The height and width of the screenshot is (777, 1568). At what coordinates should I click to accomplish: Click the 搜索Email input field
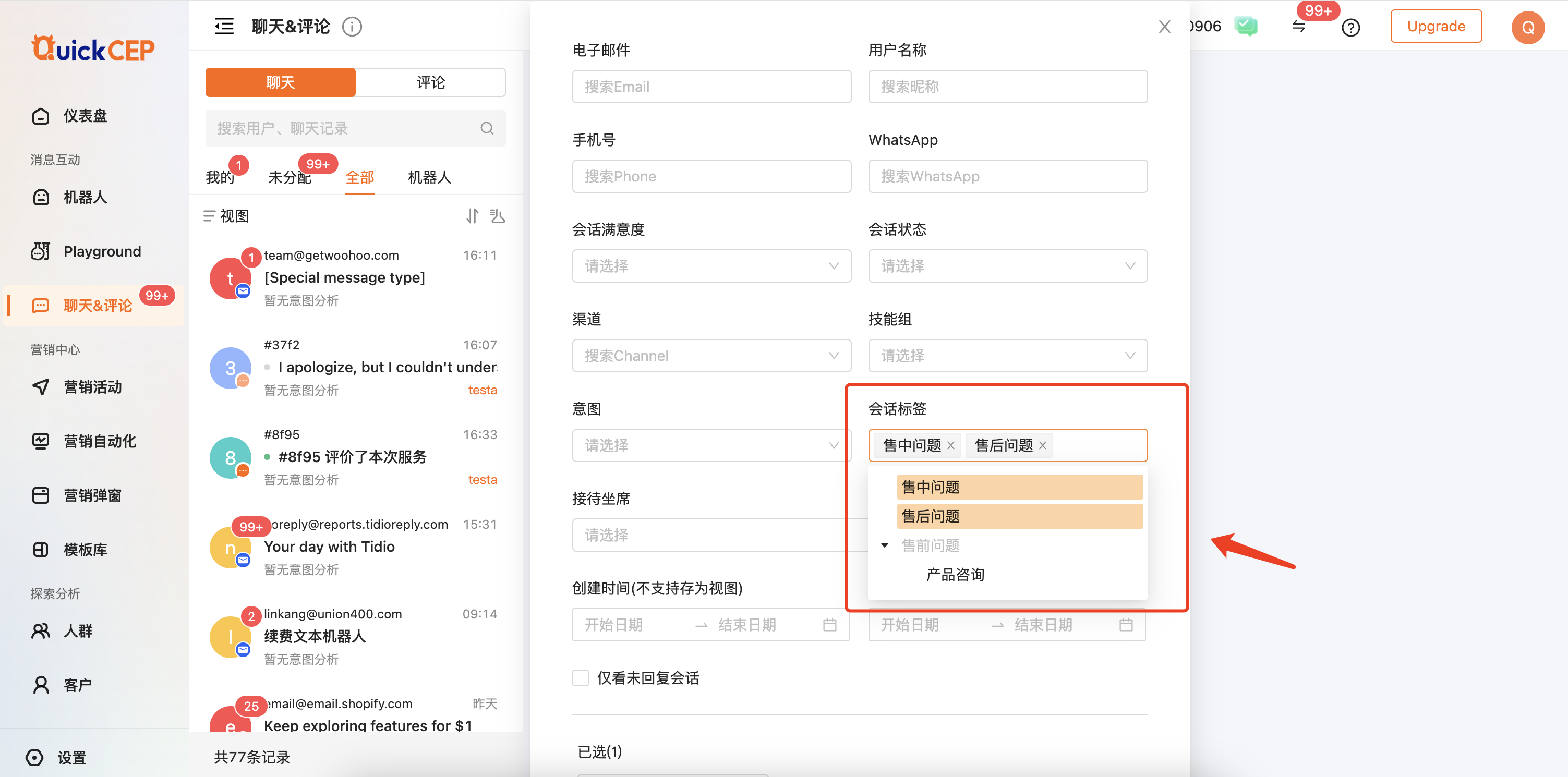tap(711, 87)
